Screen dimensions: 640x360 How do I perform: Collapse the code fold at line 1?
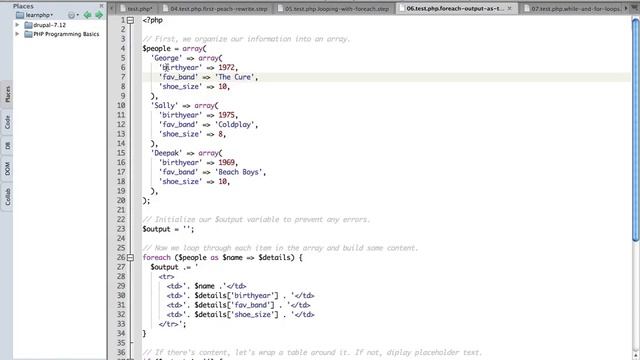[x=130, y=20]
